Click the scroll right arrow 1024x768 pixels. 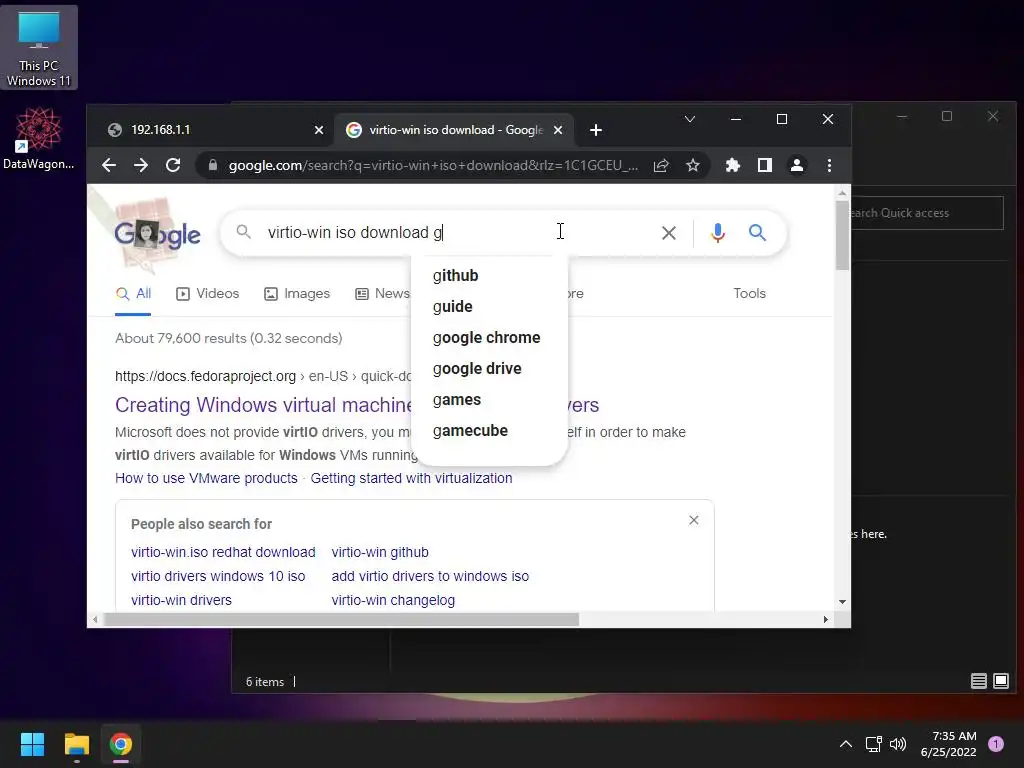click(825, 619)
